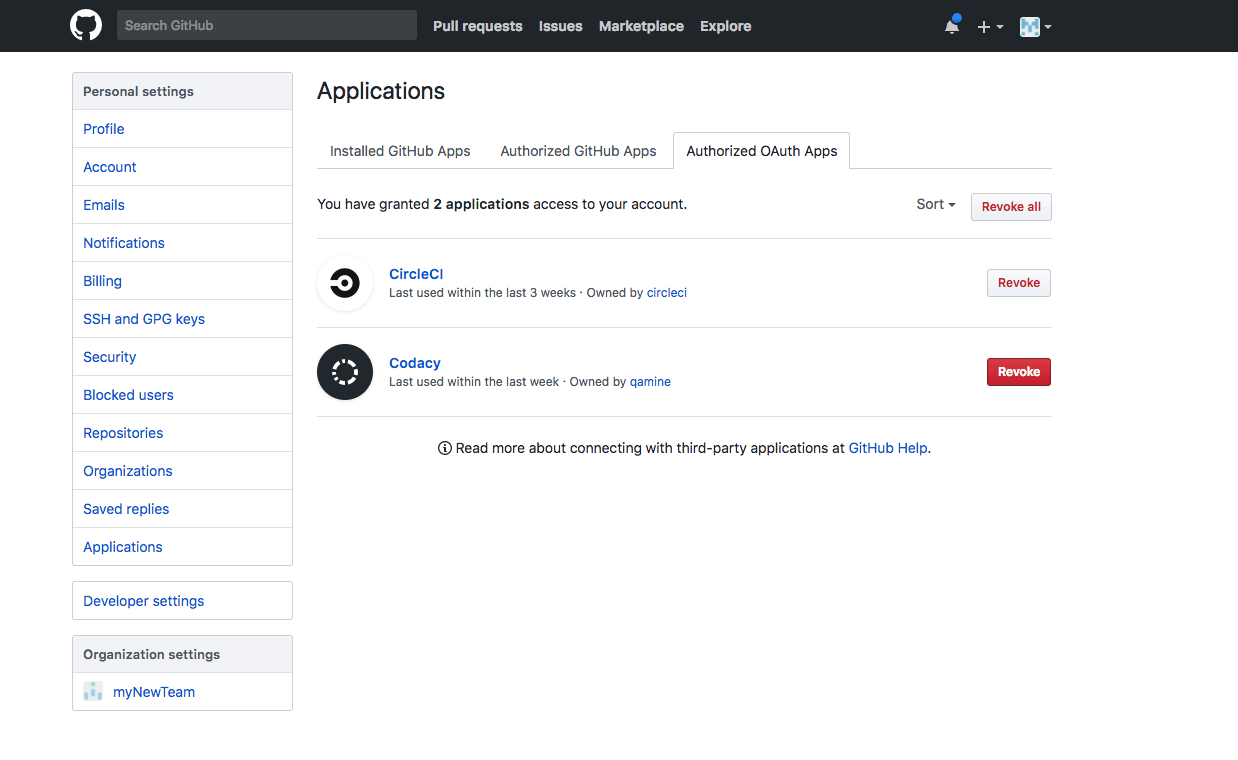Viewport: 1238px width, 760px height.
Task: Open Pull requests in top navigation
Action: [477, 26]
